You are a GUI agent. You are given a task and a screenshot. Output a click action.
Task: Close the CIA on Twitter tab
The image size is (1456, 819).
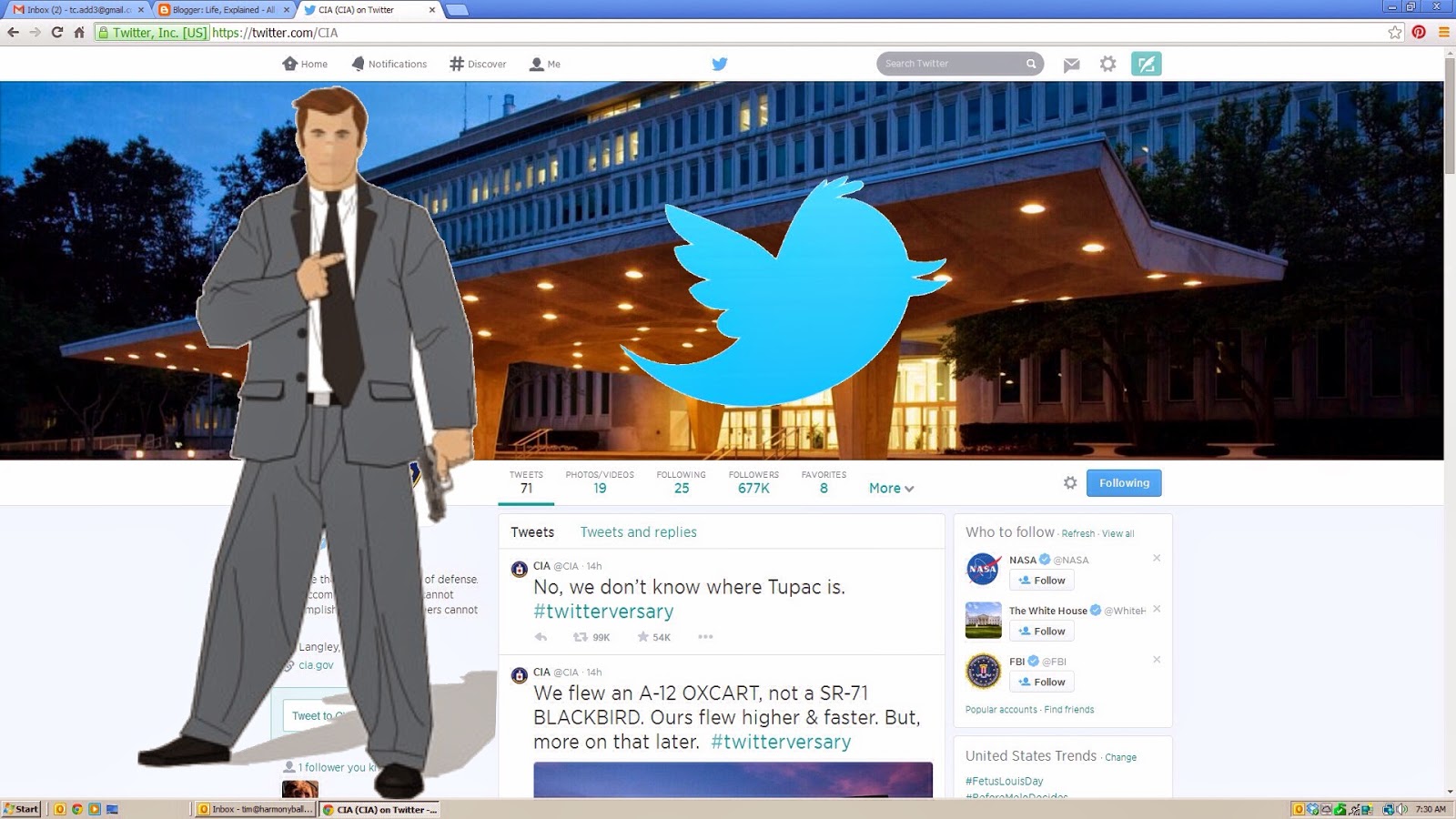pos(432,10)
